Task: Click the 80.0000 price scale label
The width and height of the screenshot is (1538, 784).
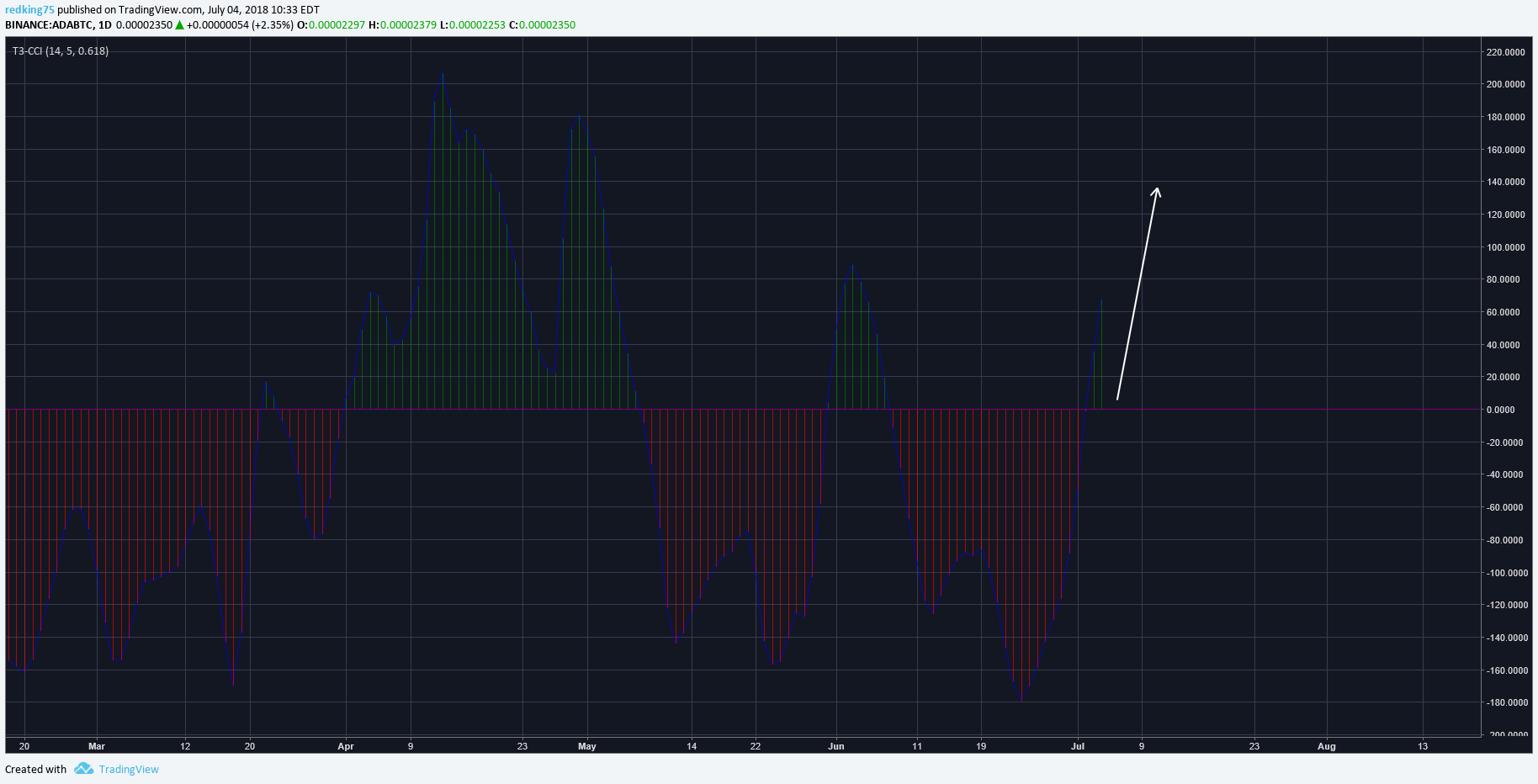Action: pos(1503,279)
